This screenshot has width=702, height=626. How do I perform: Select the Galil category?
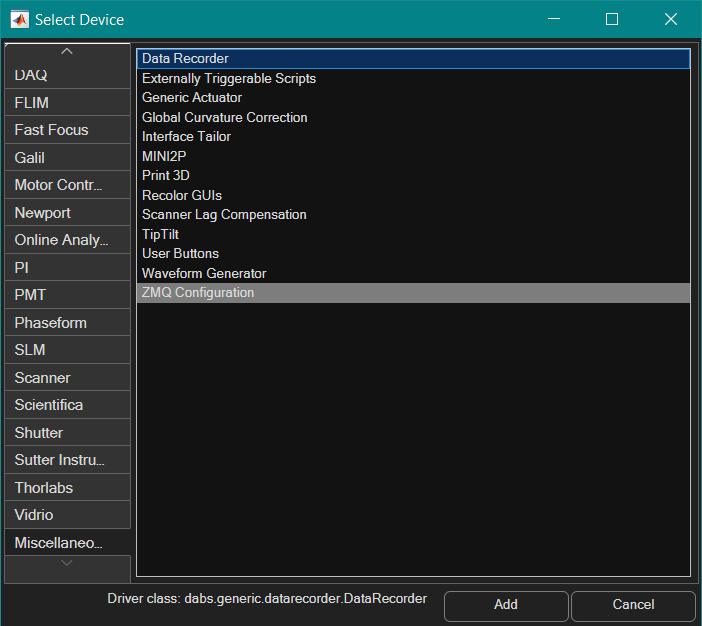[x=68, y=158]
